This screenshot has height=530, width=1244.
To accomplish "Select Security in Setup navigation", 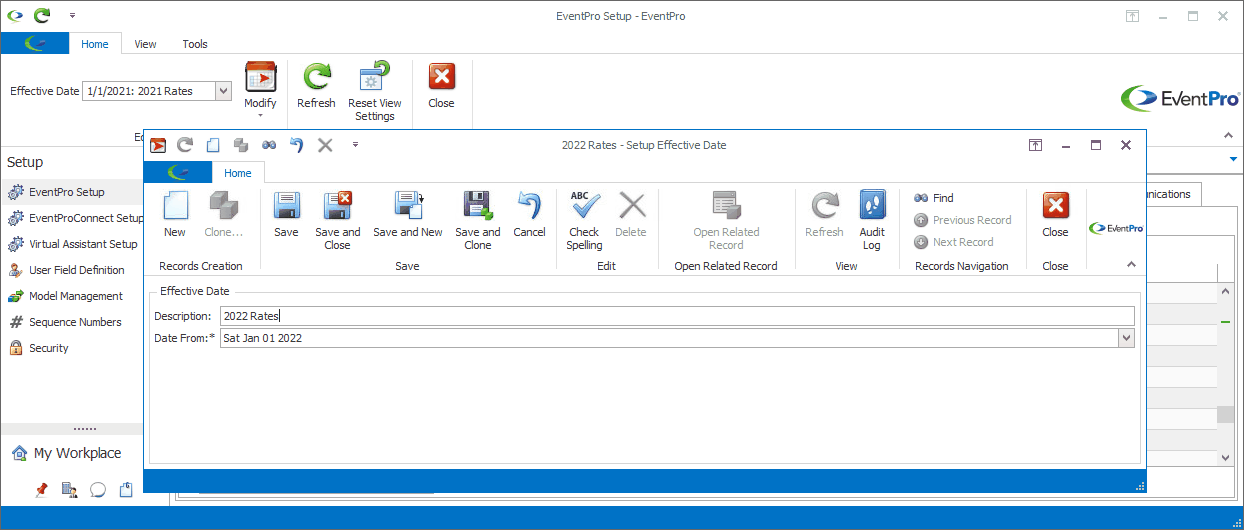I will (x=72, y=348).
